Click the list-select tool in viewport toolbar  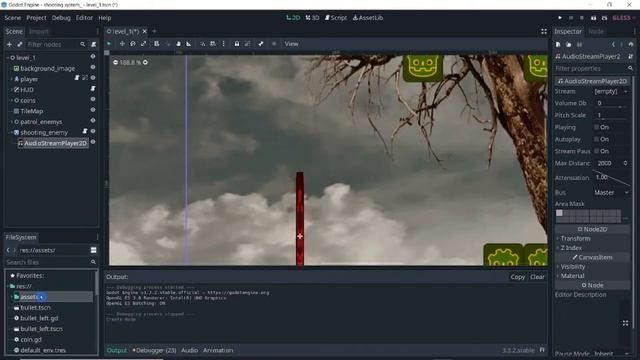coord(157,44)
